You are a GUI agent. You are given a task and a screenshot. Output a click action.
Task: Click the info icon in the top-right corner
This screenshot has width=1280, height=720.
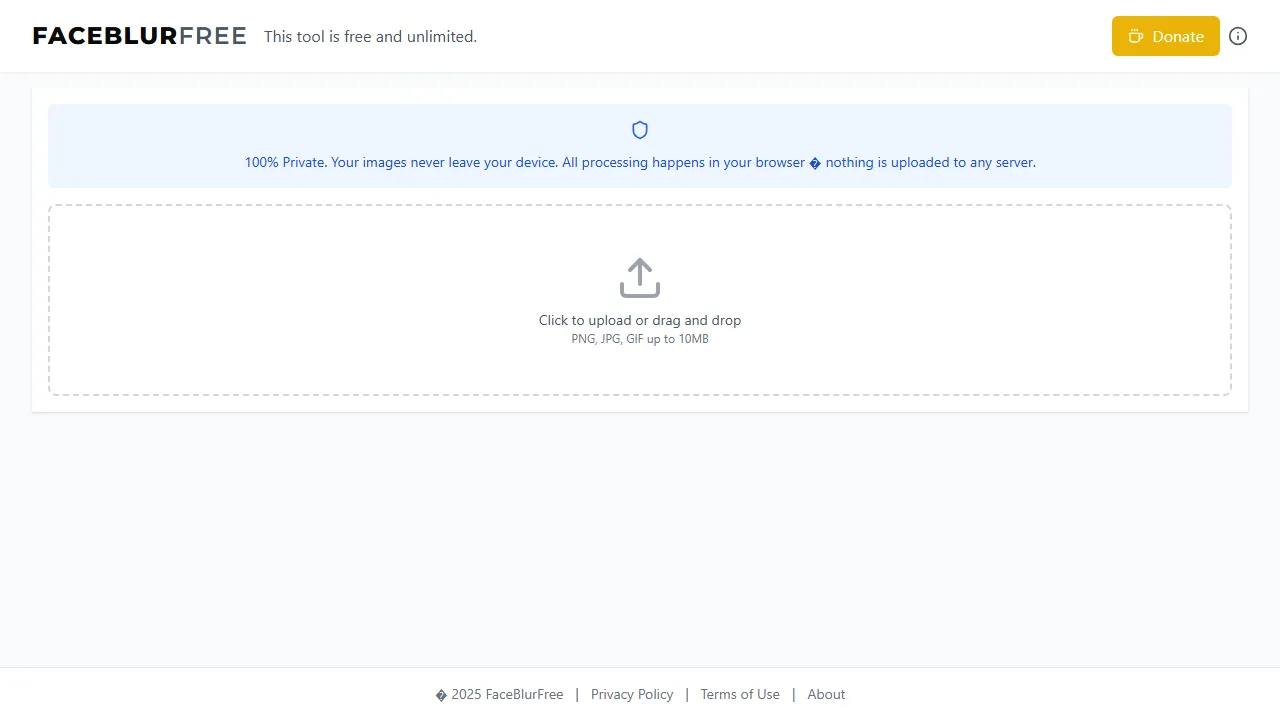(1238, 36)
